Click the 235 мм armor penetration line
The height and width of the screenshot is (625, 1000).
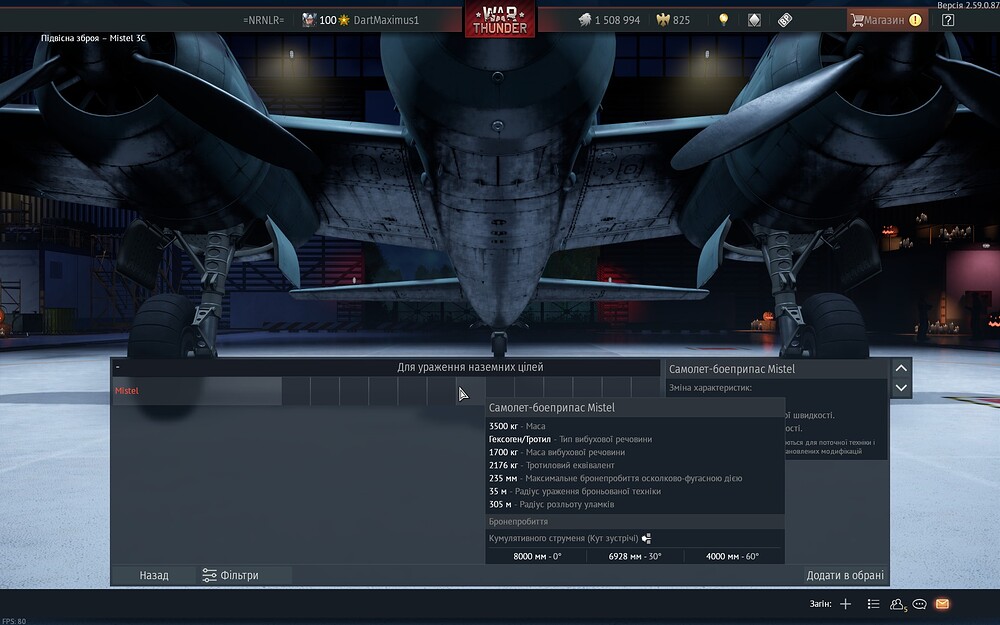tap(615, 478)
